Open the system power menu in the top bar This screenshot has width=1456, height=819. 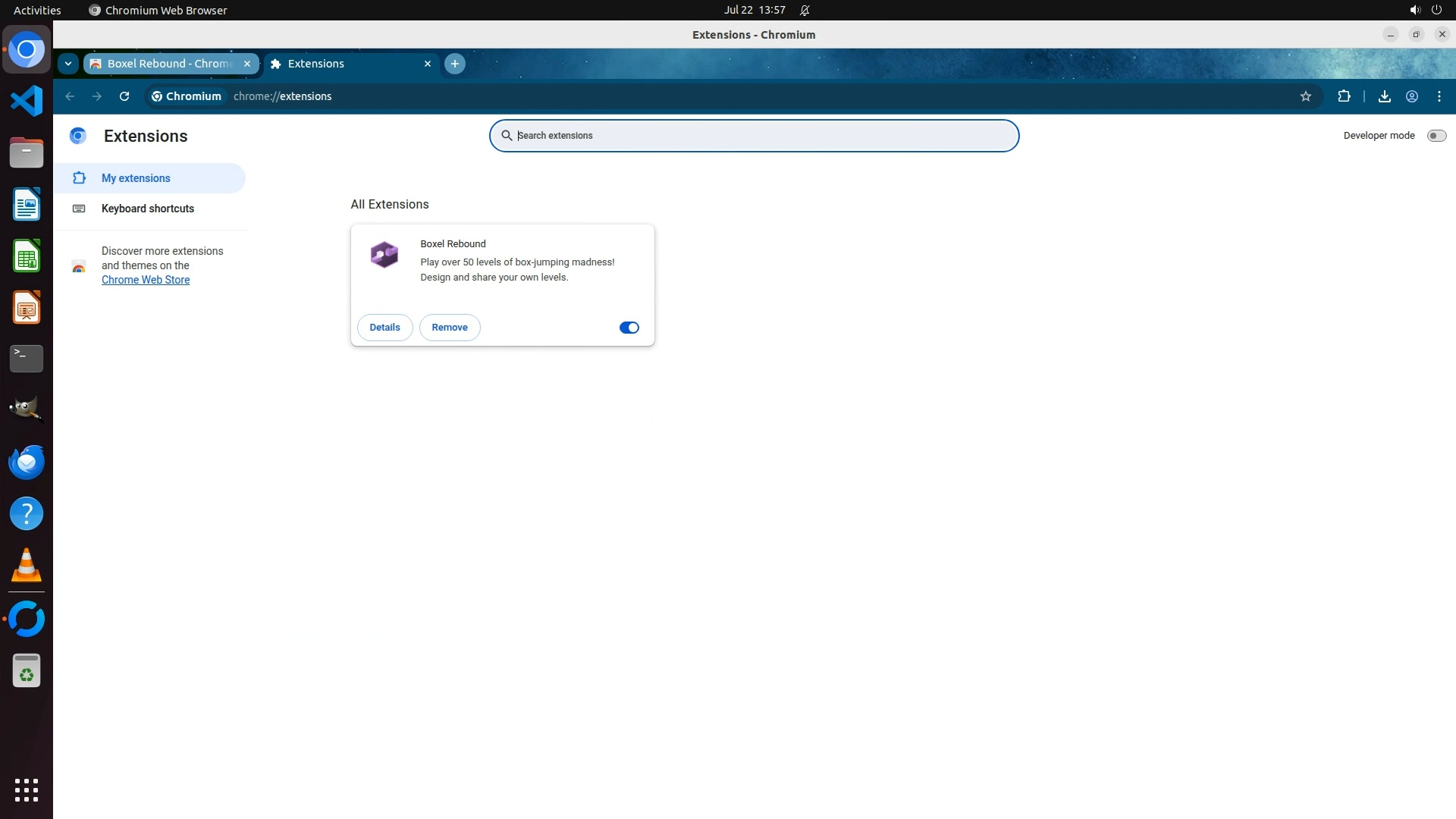[1436, 10]
